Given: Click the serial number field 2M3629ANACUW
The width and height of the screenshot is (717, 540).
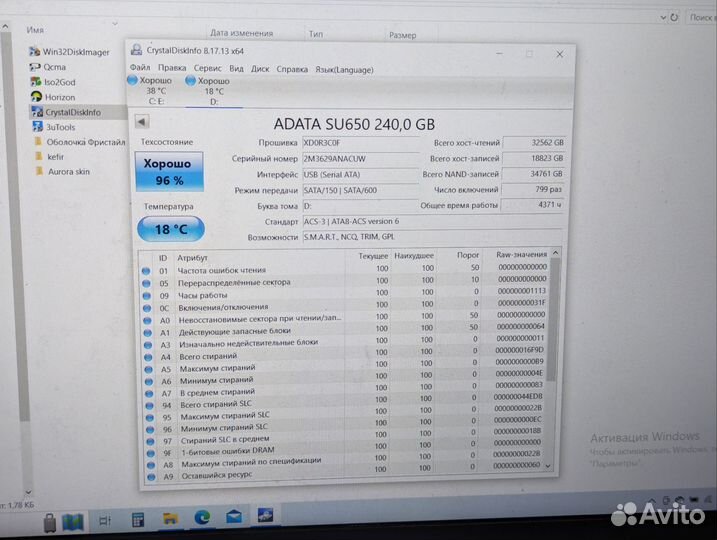Looking at the screenshot, I should pyautogui.click(x=360, y=159).
